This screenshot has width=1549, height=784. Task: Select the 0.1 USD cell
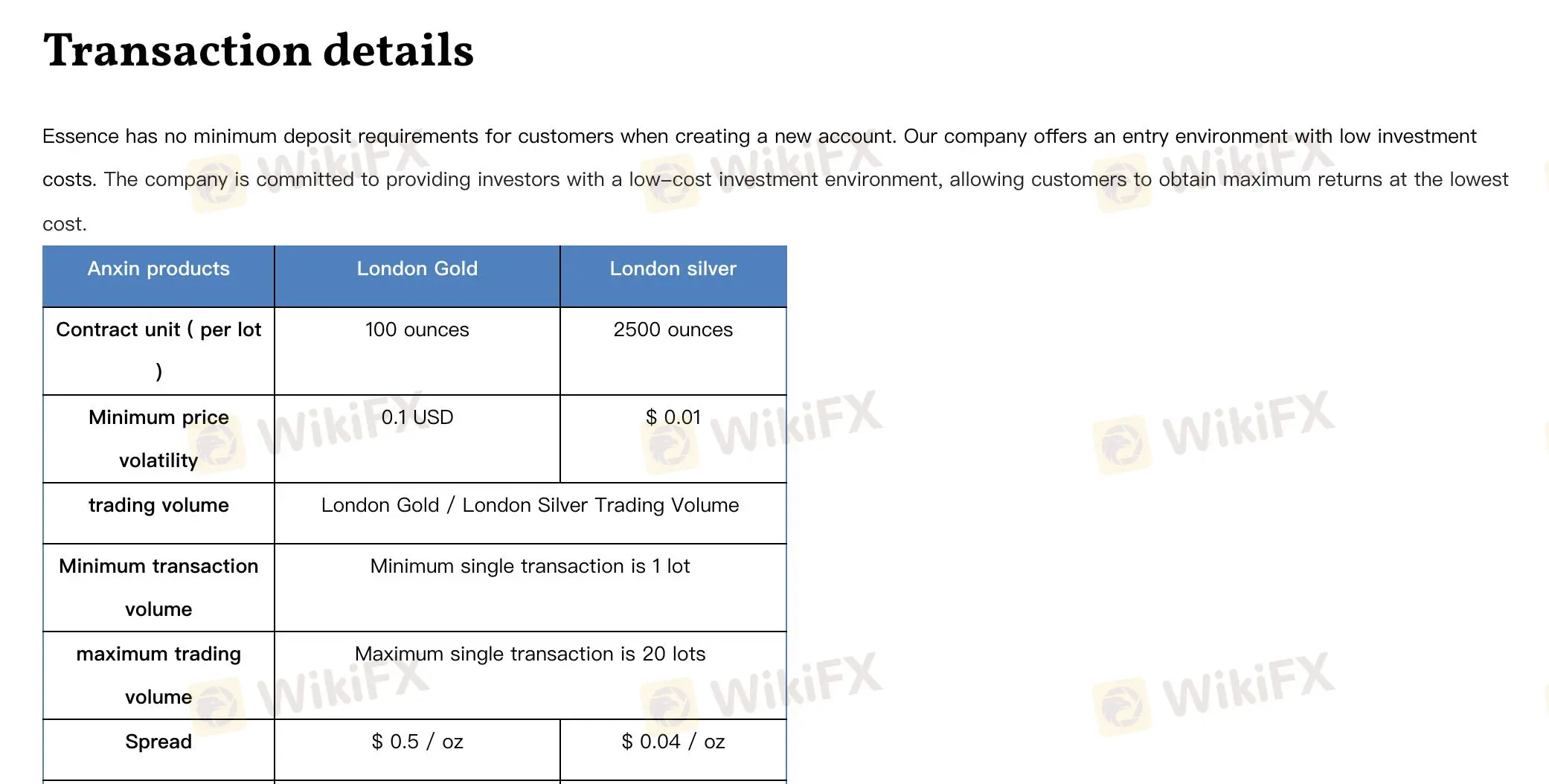(x=417, y=439)
